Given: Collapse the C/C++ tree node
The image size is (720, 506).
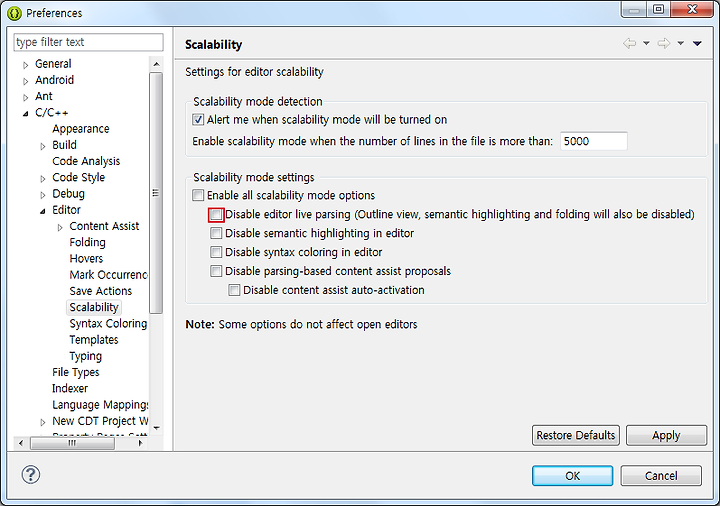Looking at the screenshot, I should (26, 113).
